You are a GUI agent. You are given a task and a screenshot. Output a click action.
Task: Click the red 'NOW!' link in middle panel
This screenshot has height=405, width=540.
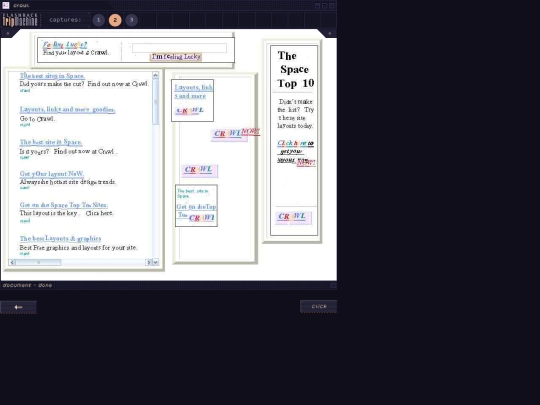pyautogui.click(x=251, y=132)
